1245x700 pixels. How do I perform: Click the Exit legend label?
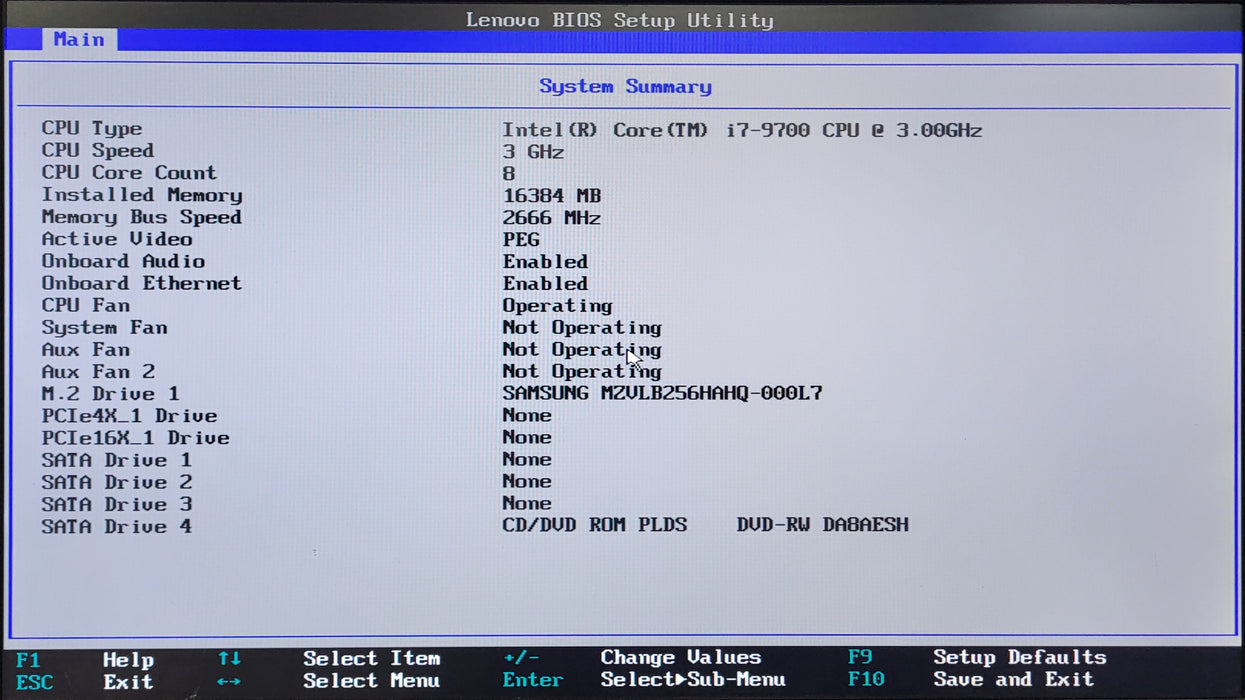128,682
